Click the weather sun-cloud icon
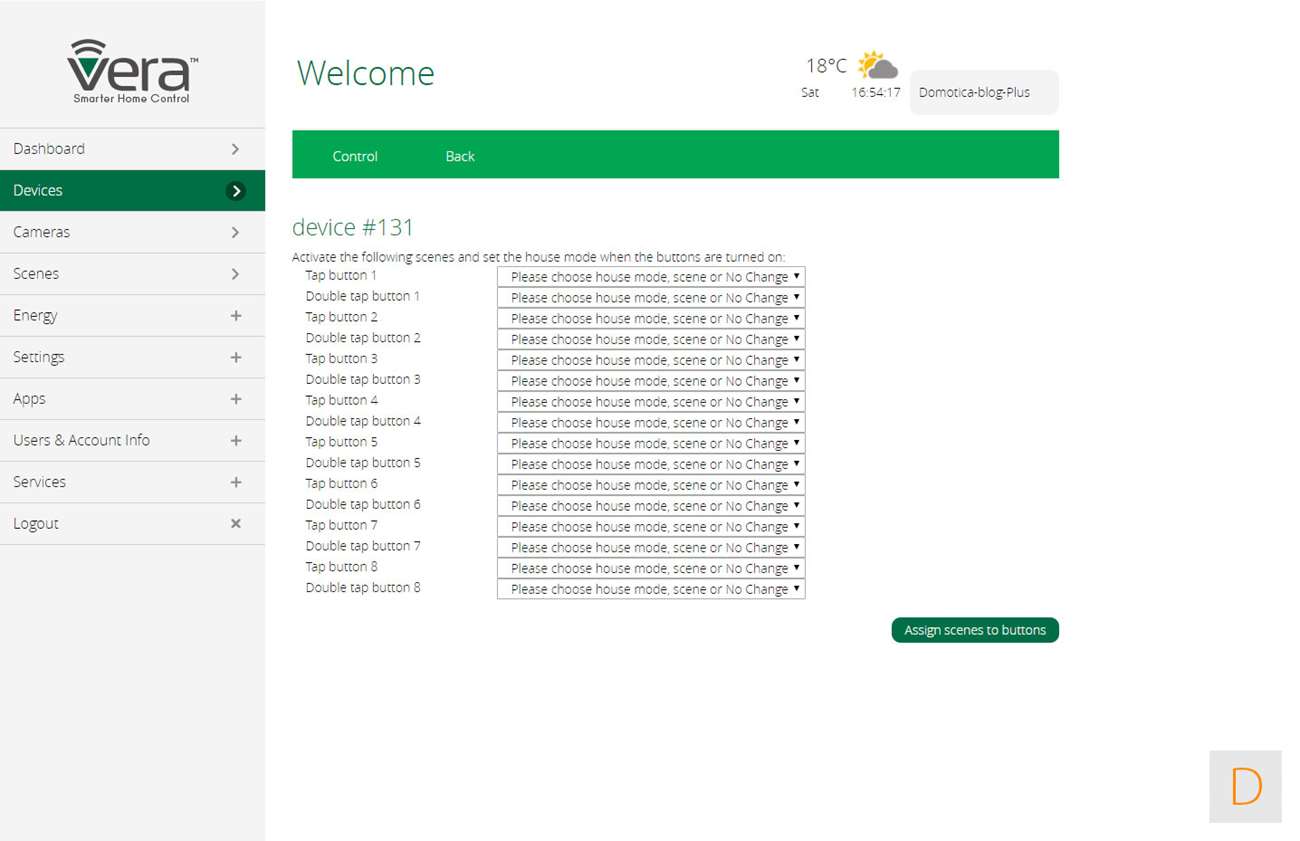1300x841 pixels. pyautogui.click(x=877, y=66)
